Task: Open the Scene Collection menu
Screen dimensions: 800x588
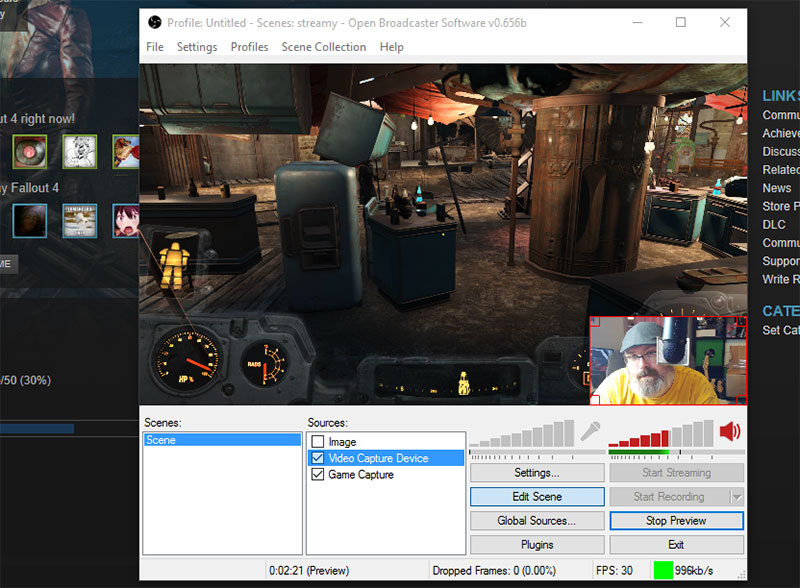Action: point(324,47)
